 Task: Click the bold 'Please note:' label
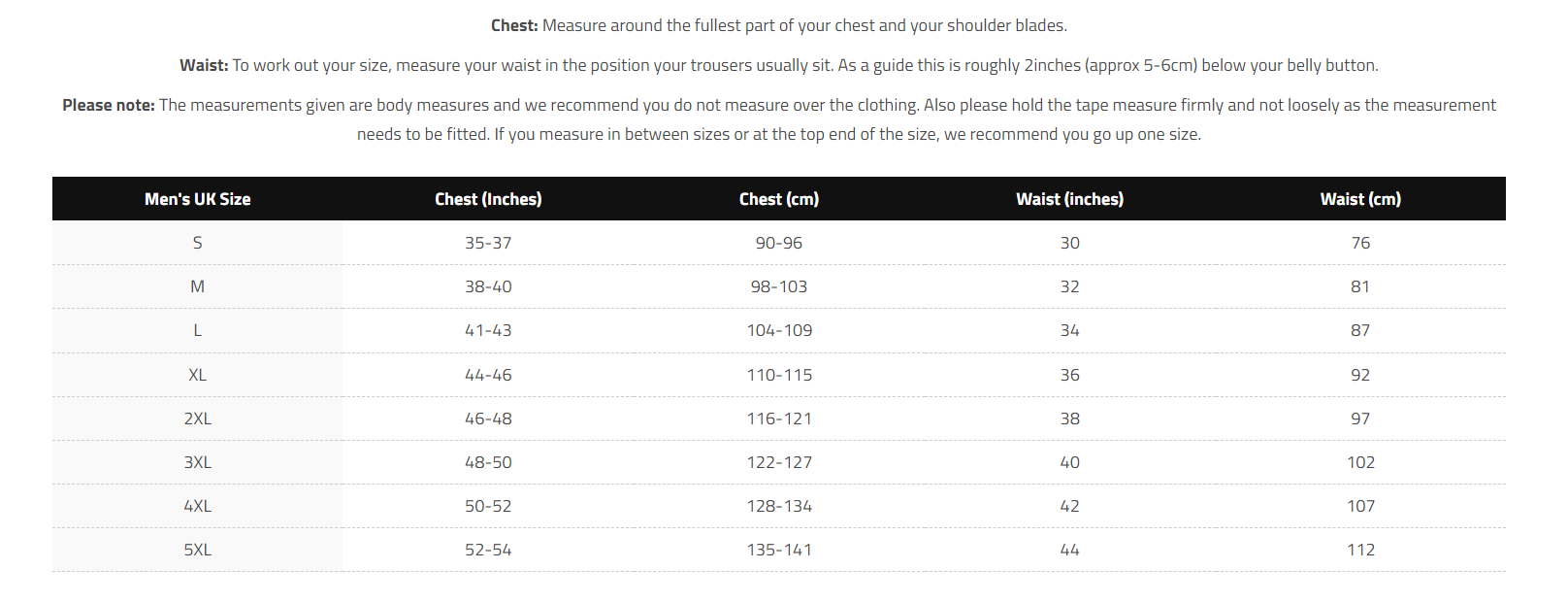click(109, 105)
